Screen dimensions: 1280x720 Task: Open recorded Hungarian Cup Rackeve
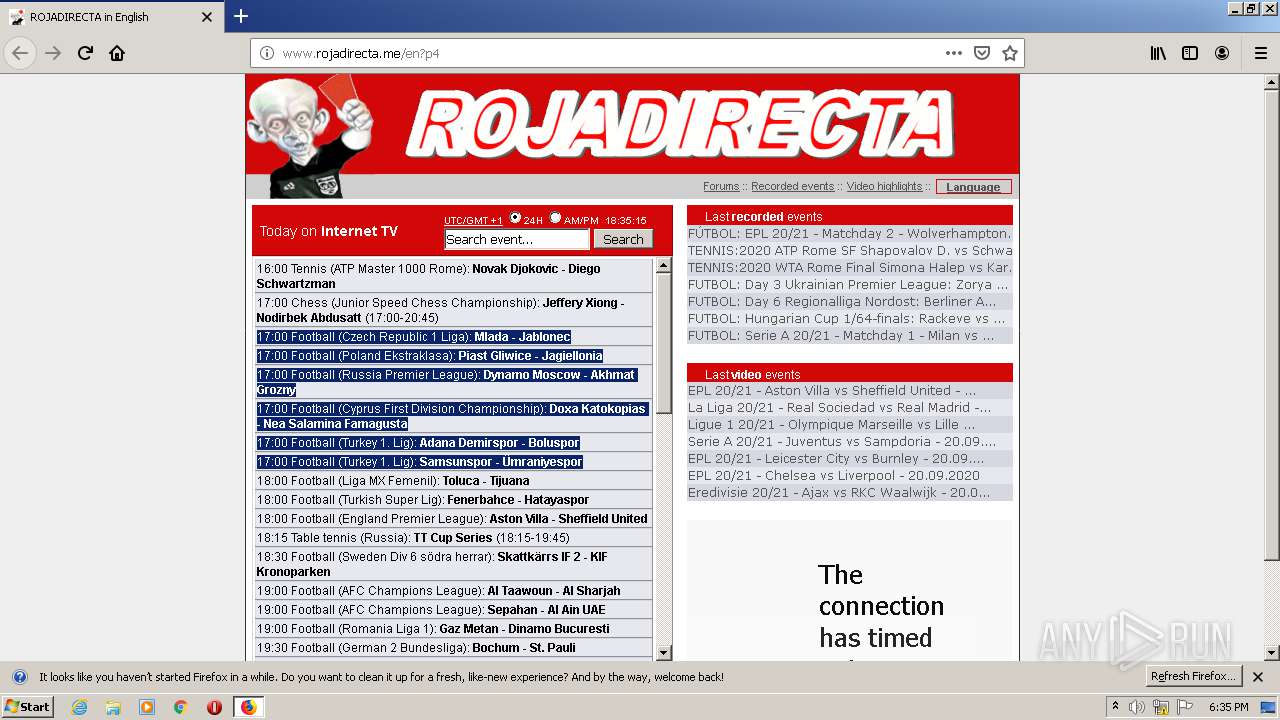[x=849, y=319]
